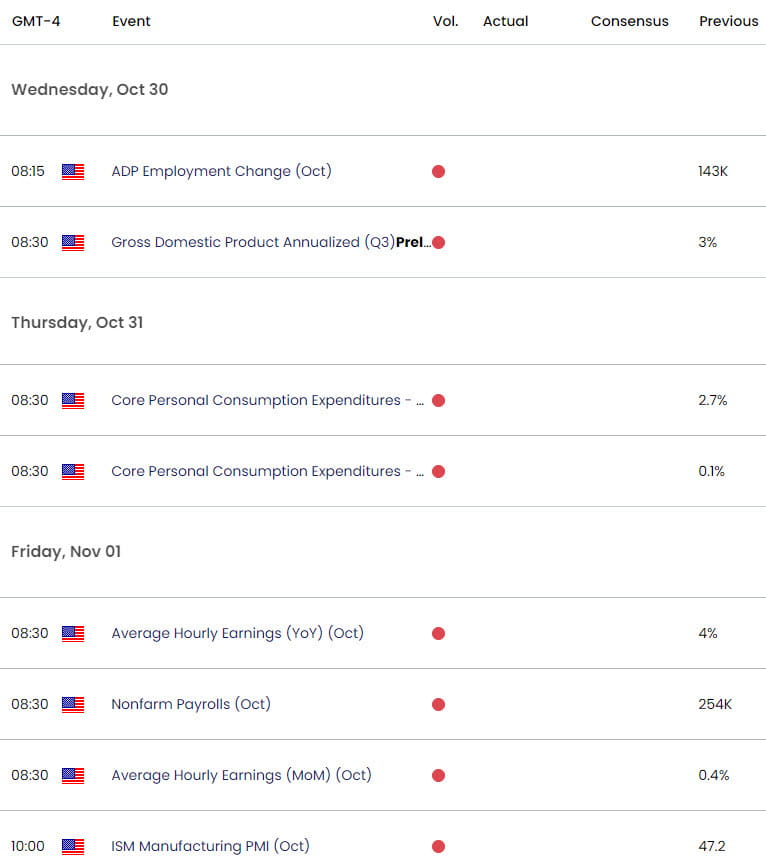Click the Vol. column header
Viewport: 766px width, 868px height.
[x=445, y=21]
